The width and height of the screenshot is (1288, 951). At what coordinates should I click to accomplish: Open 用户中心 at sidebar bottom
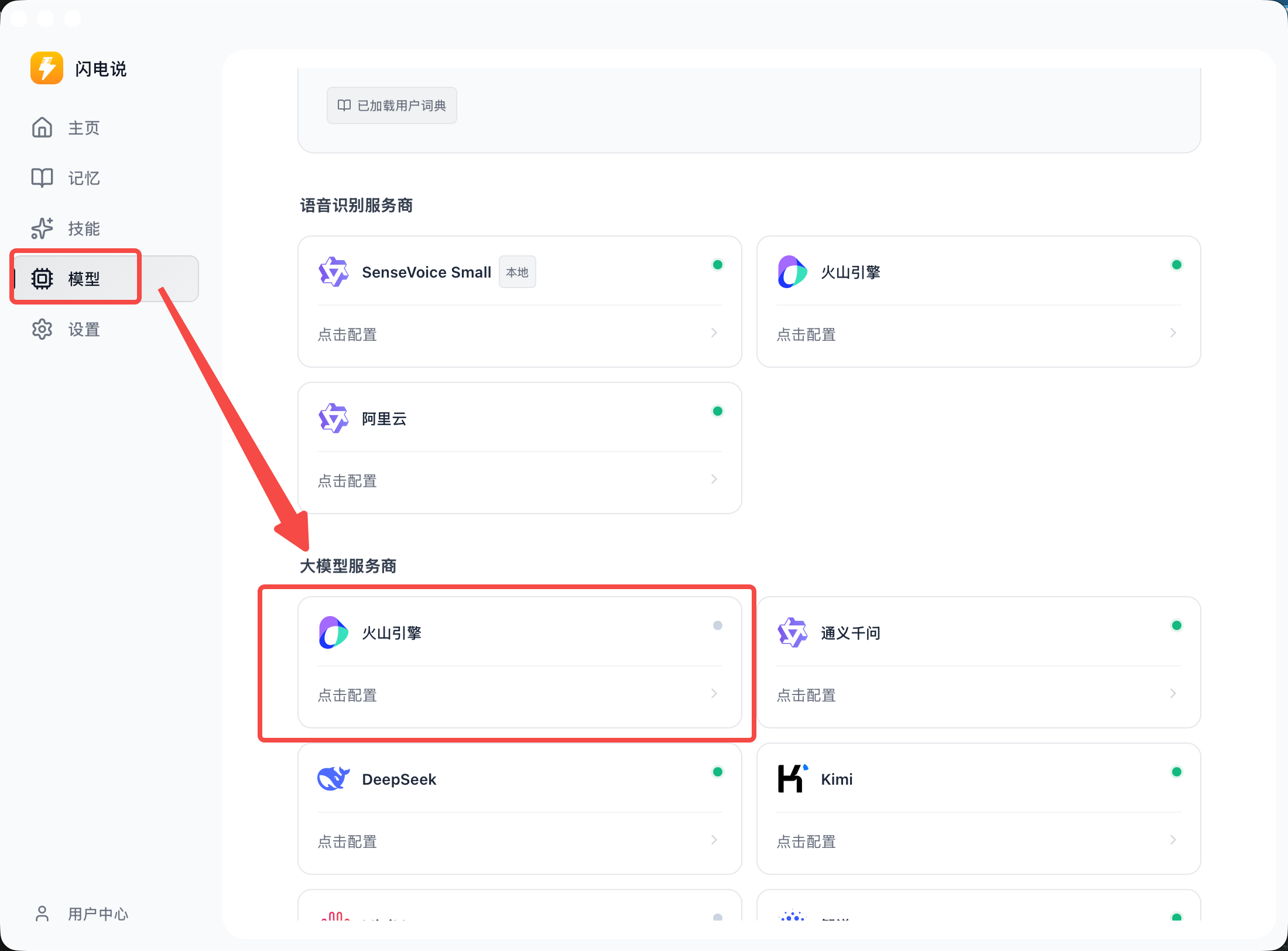tap(105, 914)
